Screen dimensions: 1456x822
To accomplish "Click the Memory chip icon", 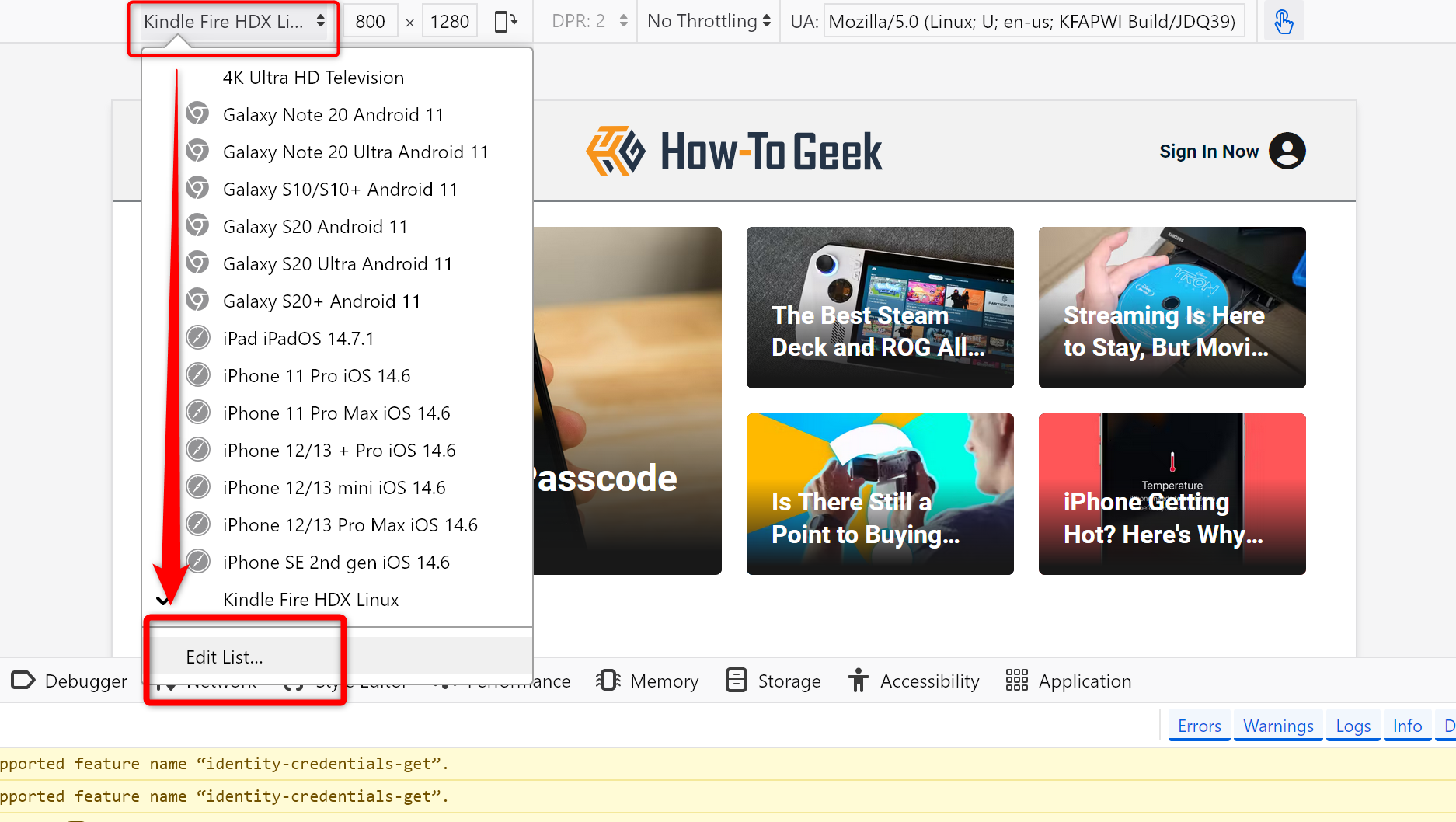I will pyautogui.click(x=608, y=681).
